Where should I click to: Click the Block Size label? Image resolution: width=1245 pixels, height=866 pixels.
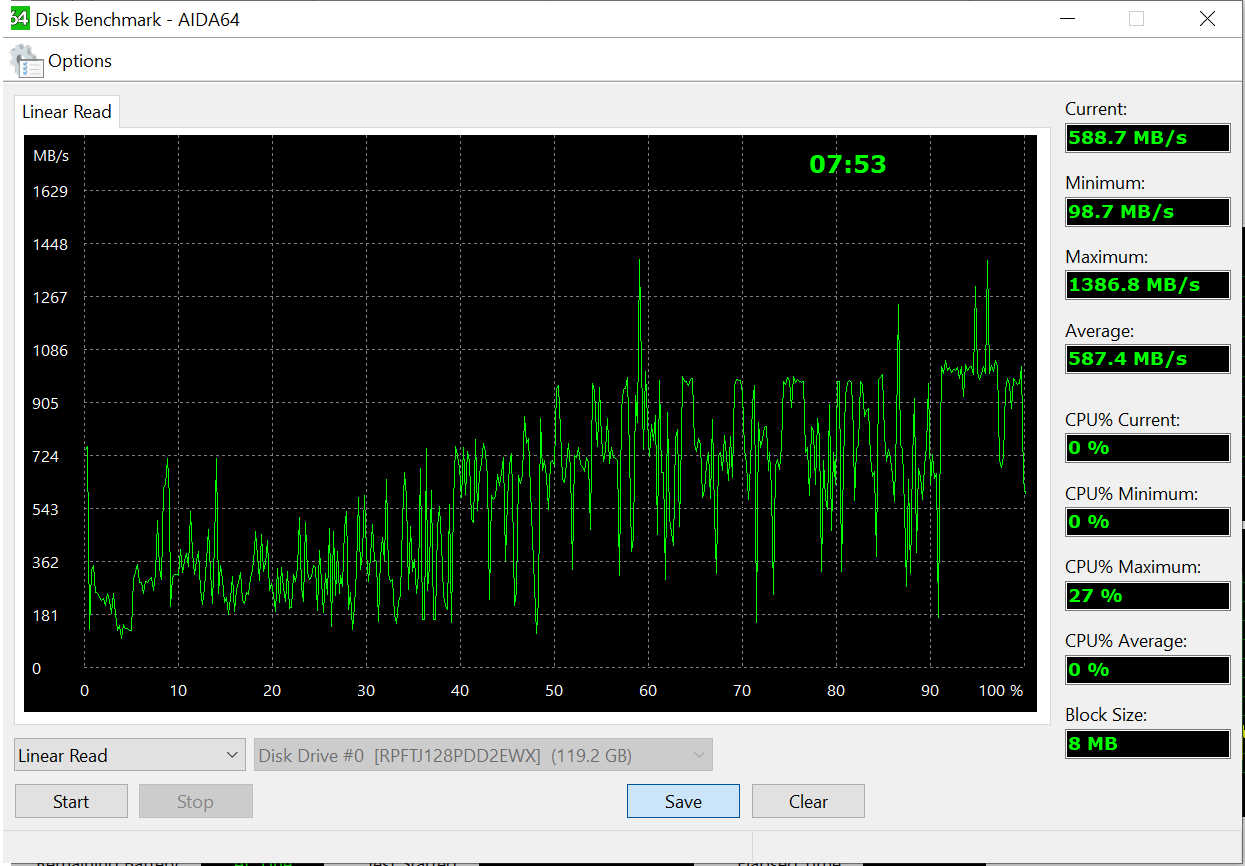(x=1106, y=715)
